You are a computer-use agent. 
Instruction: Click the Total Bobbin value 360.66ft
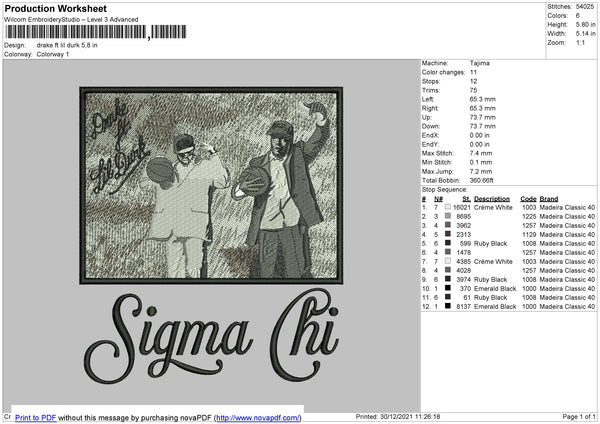(x=482, y=180)
